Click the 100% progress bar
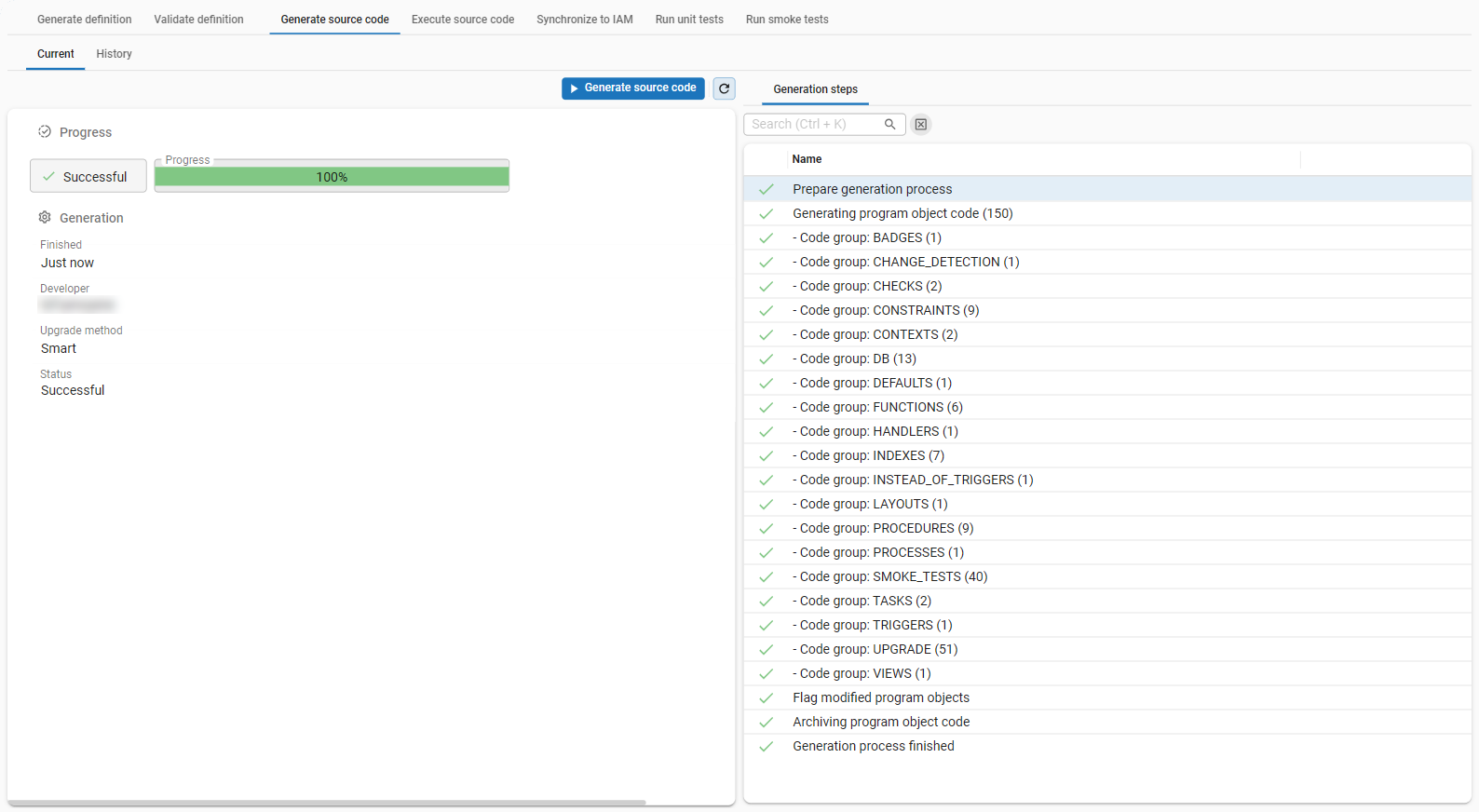Screen dimensions: 1479x812 [x=332, y=177]
